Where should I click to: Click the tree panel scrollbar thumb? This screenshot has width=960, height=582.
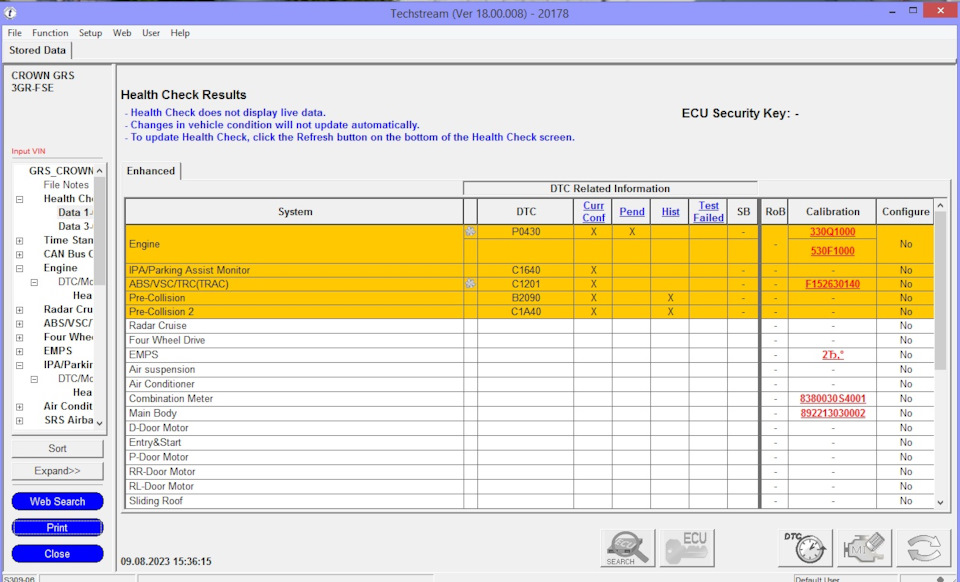(100, 231)
